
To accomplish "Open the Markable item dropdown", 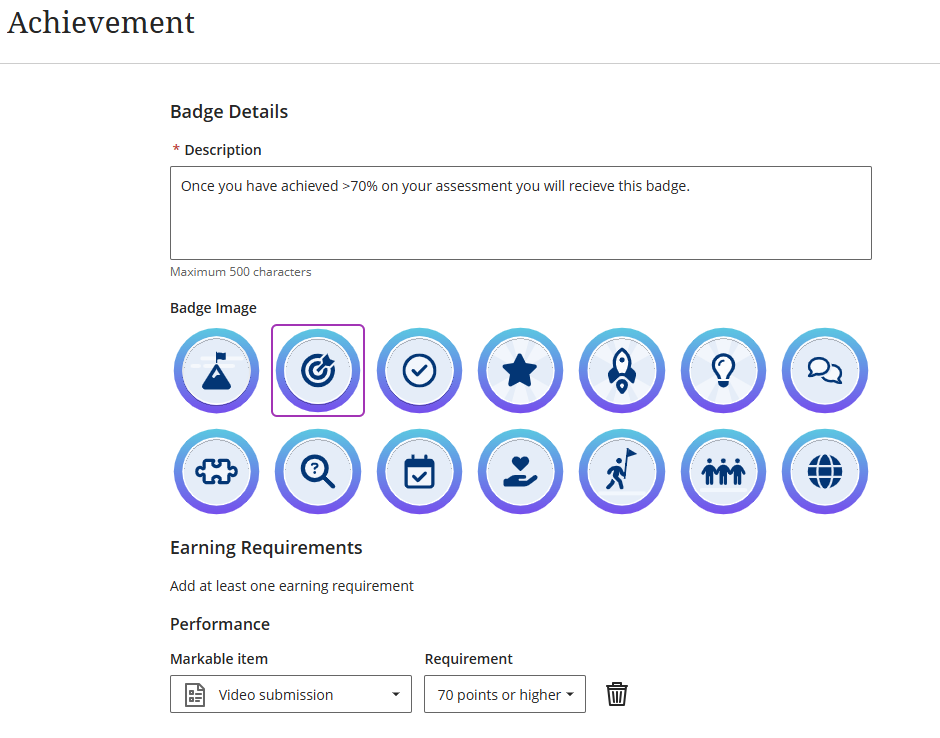I will pos(290,694).
